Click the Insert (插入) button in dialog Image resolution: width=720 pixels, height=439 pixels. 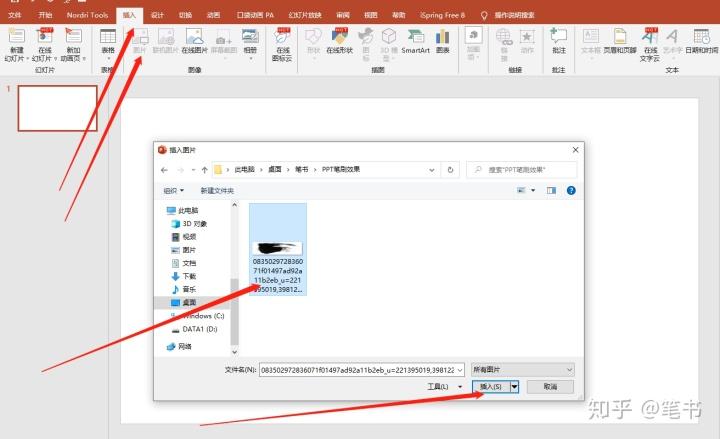click(x=491, y=387)
